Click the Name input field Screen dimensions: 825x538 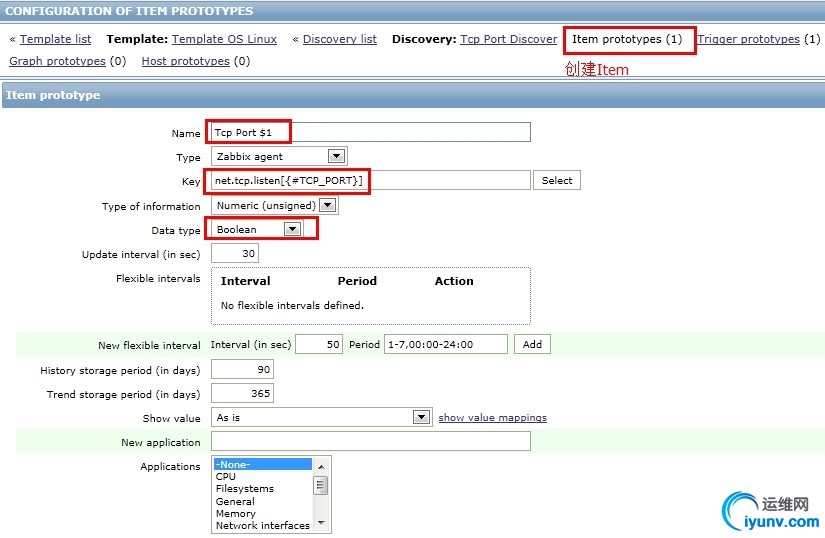coord(370,132)
